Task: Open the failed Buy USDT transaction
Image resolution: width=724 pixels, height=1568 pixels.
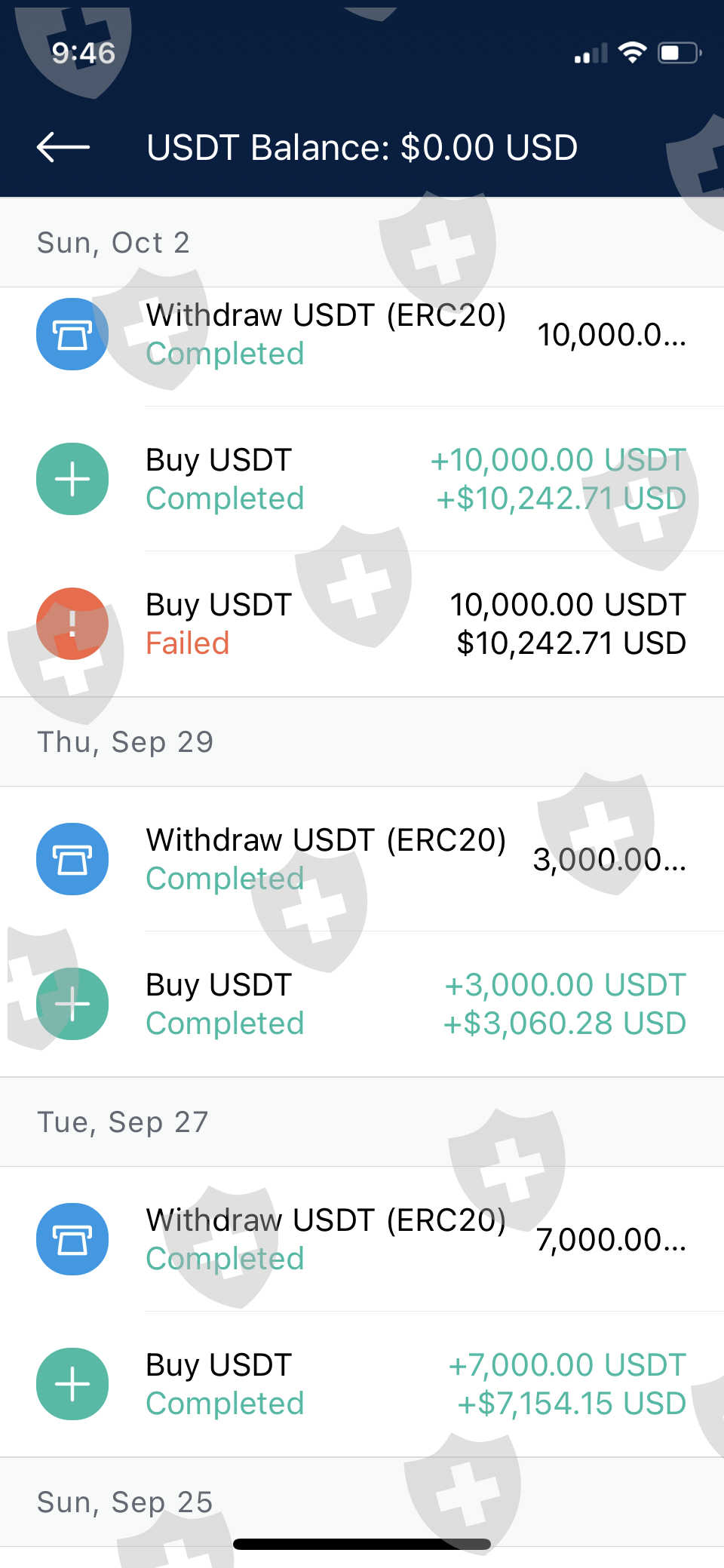Action: click(x=415, y=624)
